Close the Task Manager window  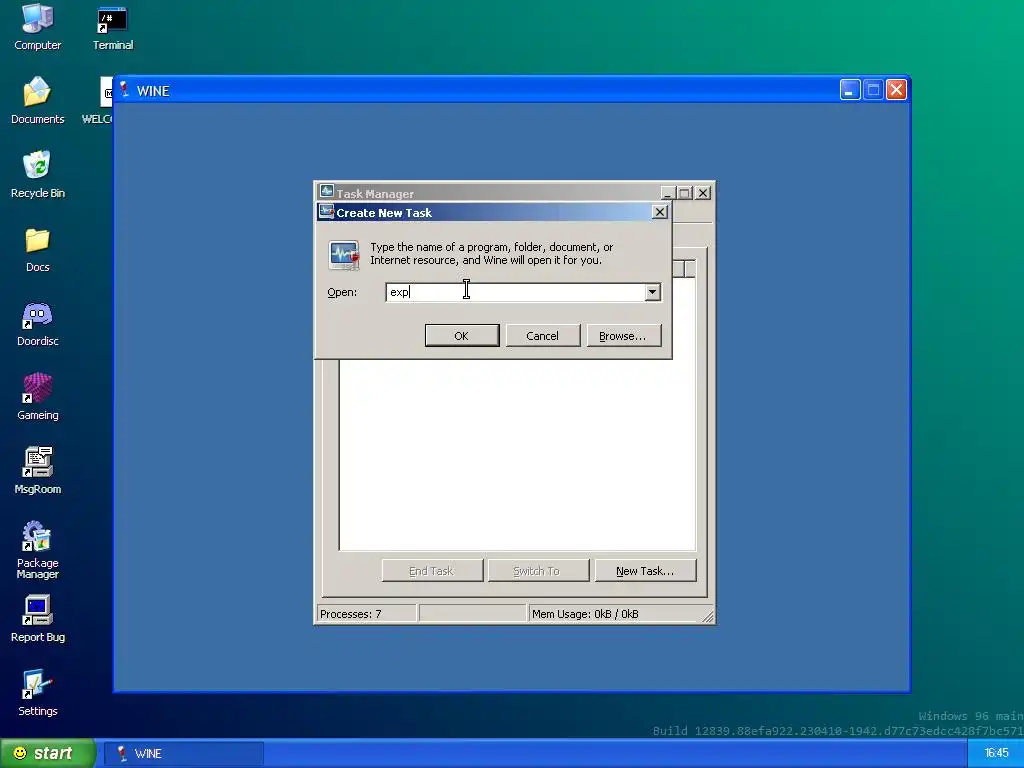[x=703, y=193]
